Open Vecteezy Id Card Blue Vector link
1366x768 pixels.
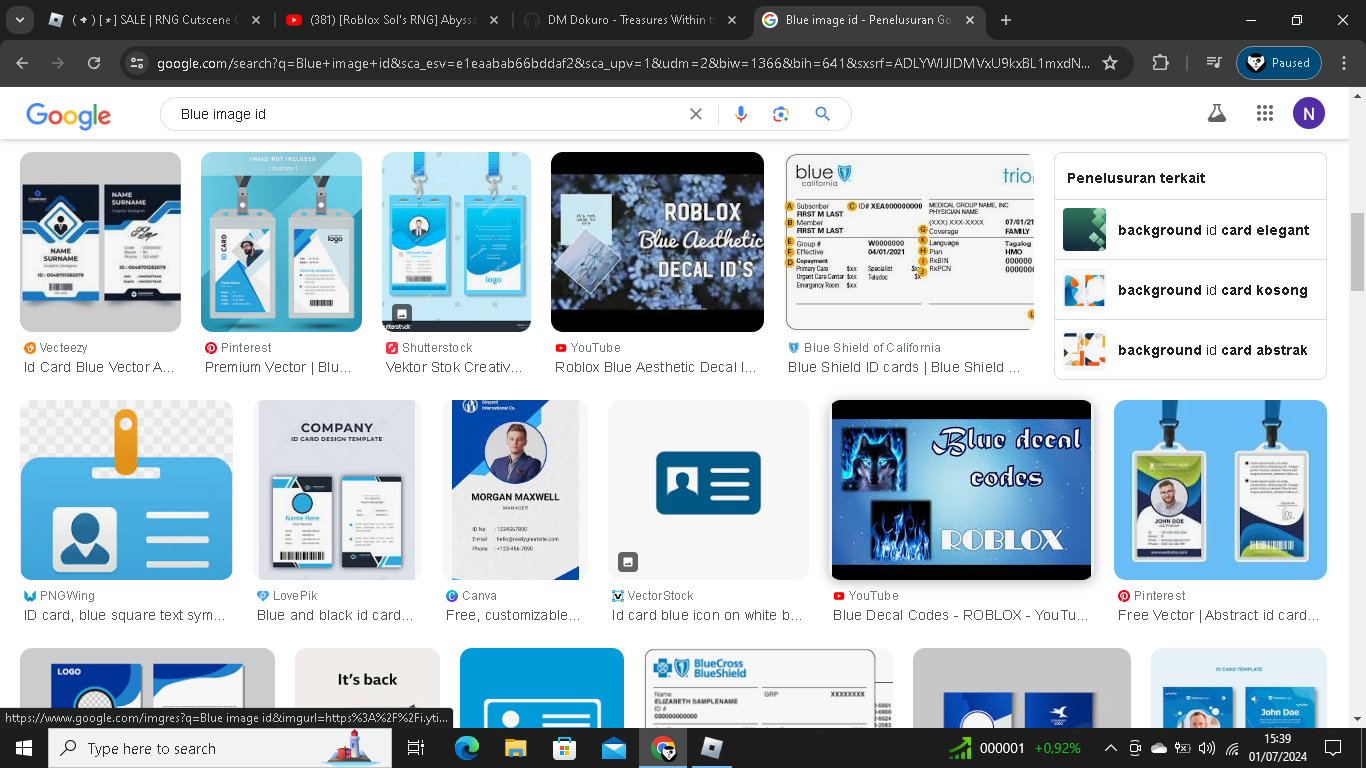coord(100,367)
